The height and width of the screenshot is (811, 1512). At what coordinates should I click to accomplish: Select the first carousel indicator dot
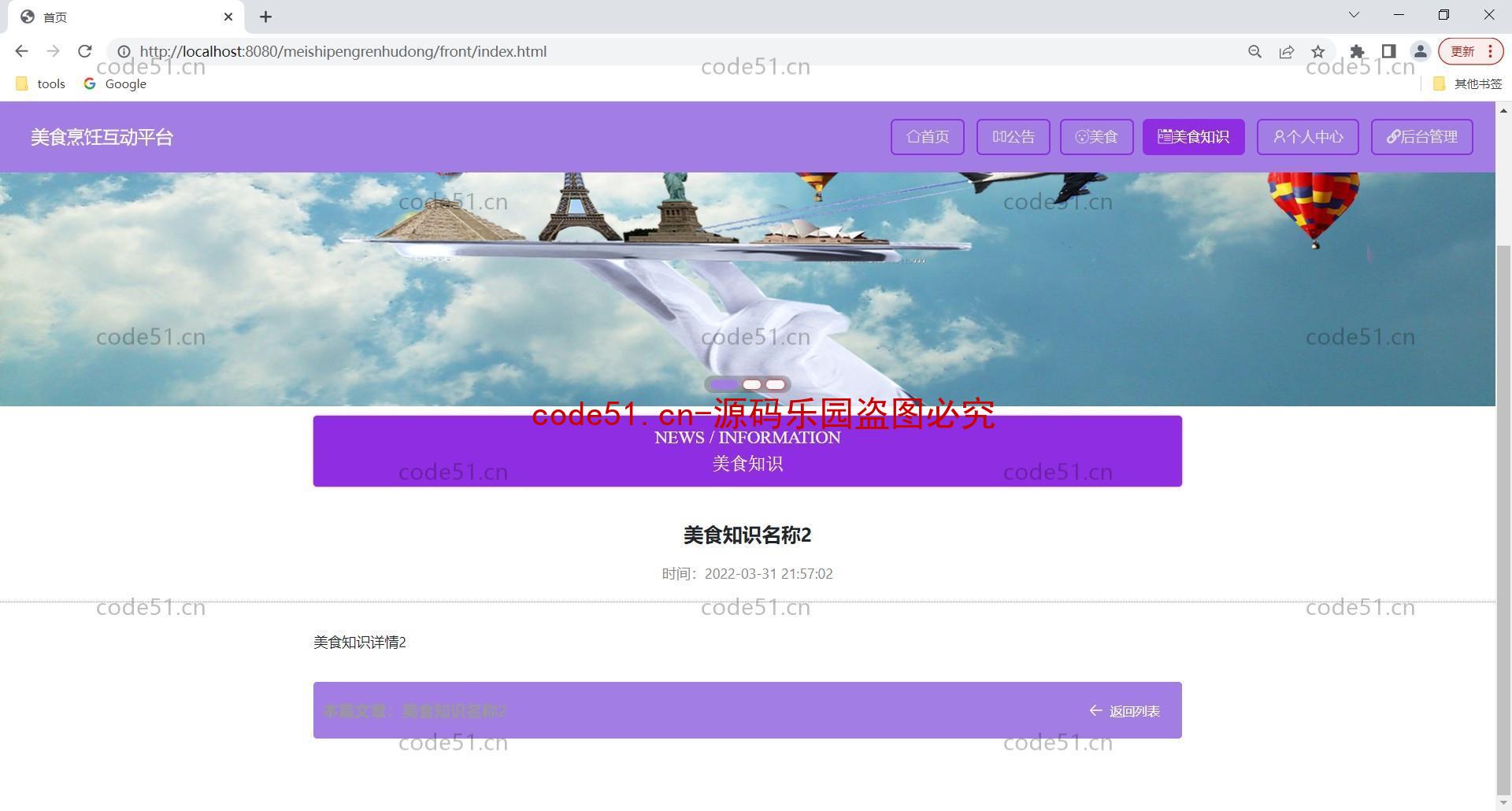[x=724, y=385]
